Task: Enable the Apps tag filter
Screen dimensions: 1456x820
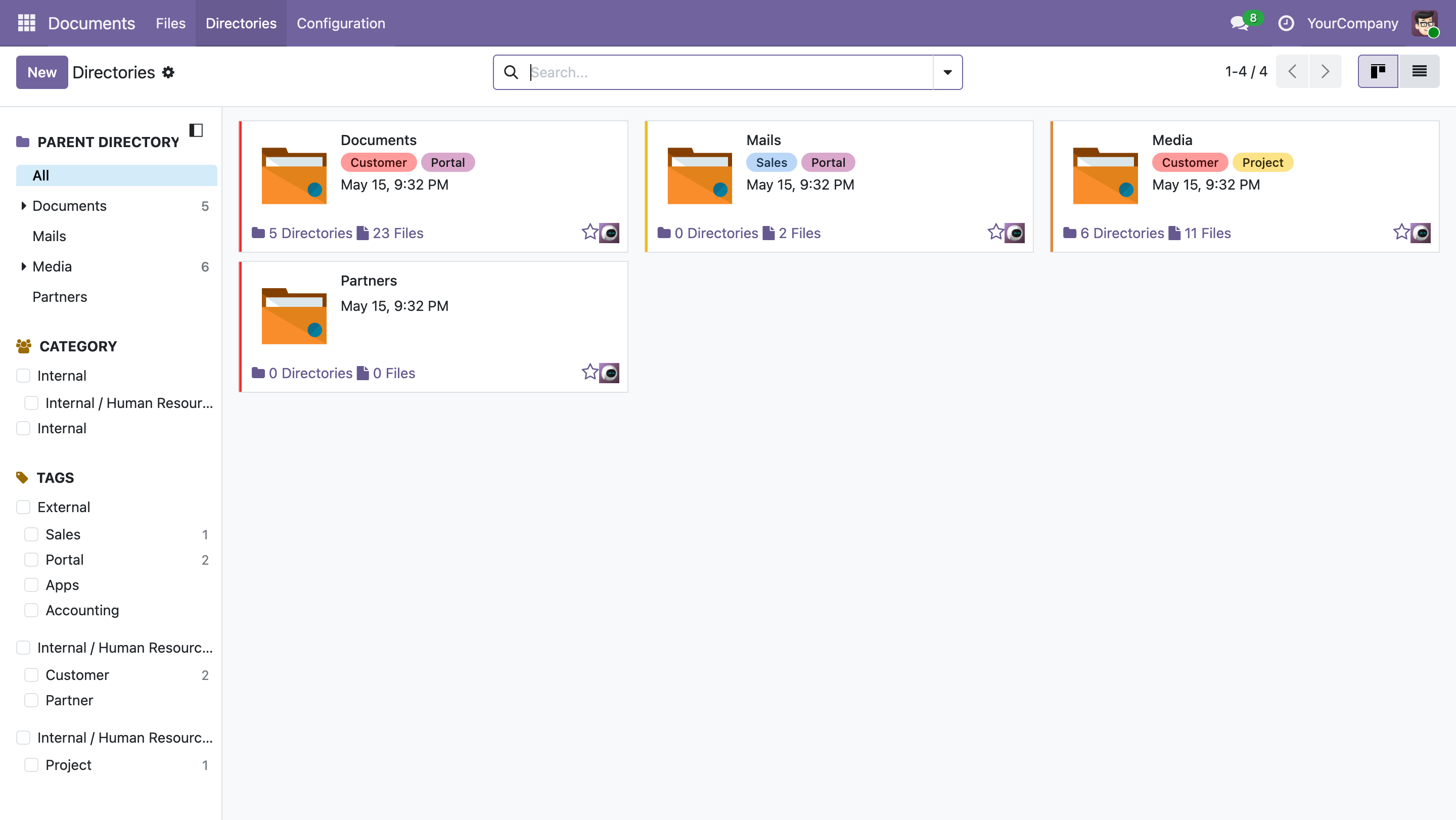Action: click(x=31, y=585)
